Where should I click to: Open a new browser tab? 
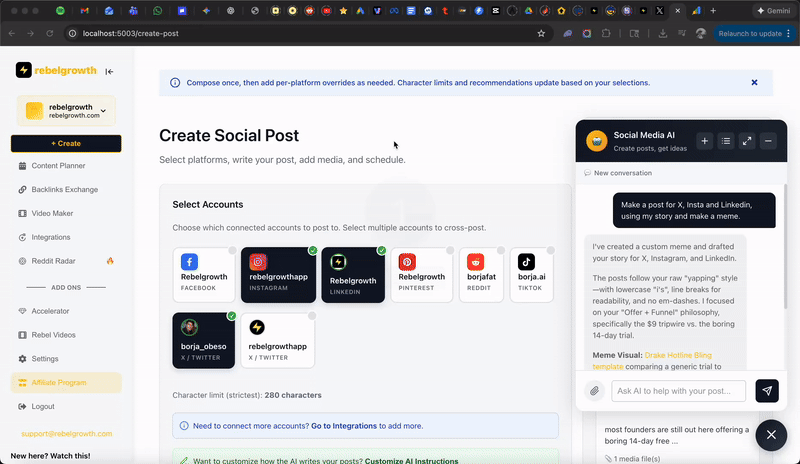tap(713, 11)
